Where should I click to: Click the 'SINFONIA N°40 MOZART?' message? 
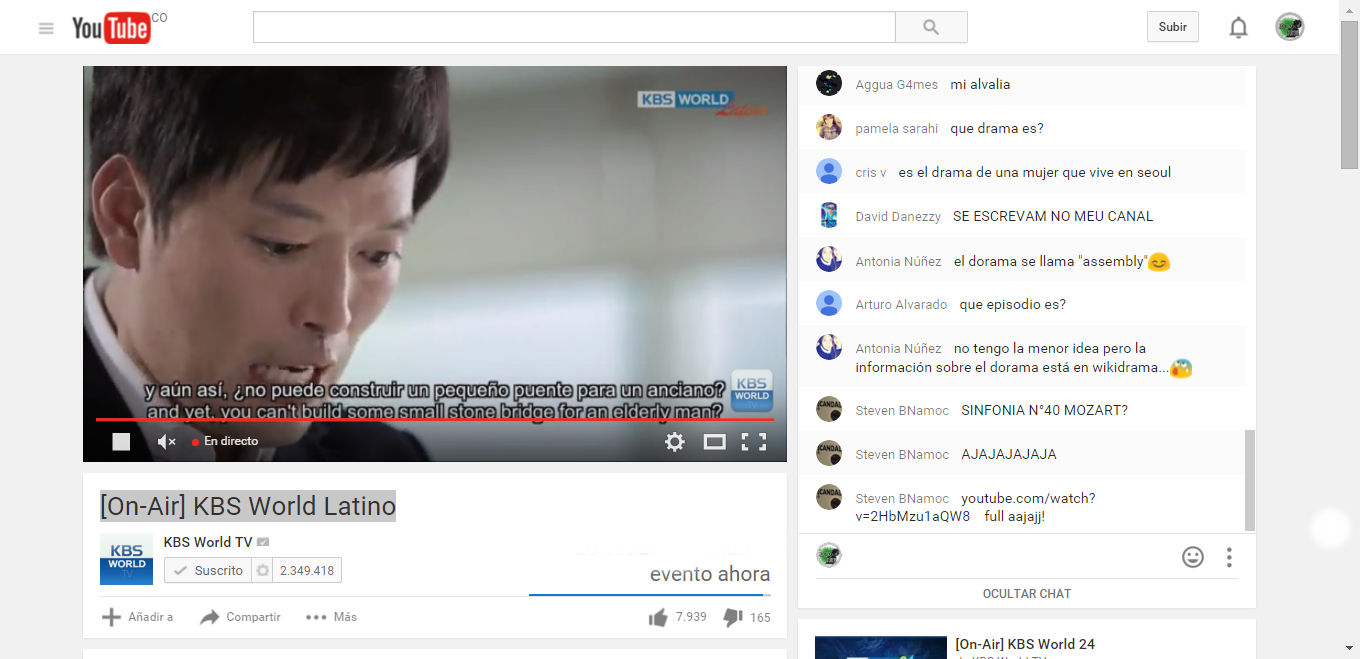click(x=1044, y=410)
